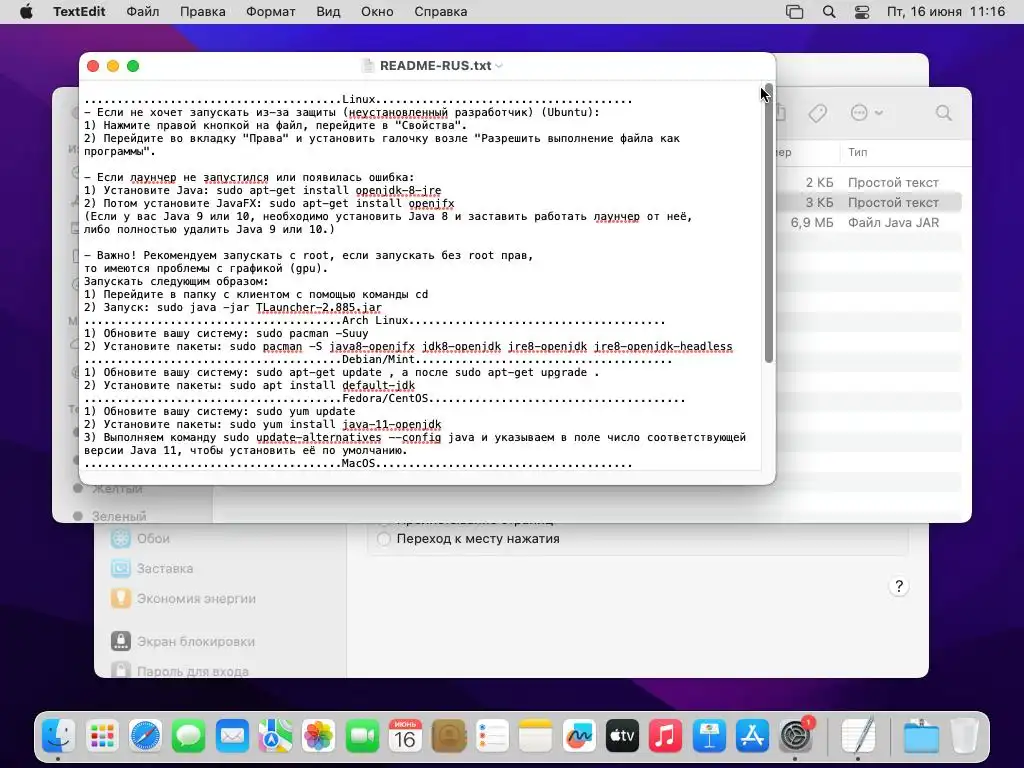Open Music app in the Dock
The width and height of the screenshot is (1024, 768).
[x=665, y=737]
